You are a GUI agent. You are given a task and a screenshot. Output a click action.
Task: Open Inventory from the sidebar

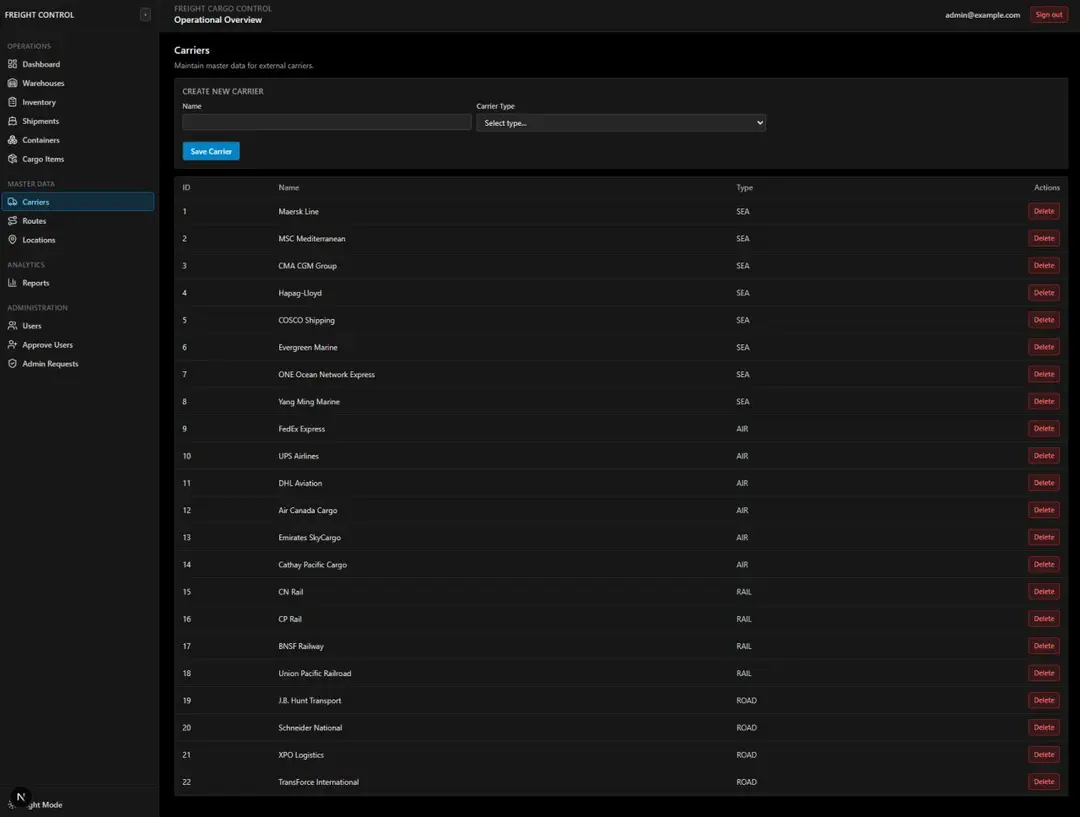click(77, 102)
